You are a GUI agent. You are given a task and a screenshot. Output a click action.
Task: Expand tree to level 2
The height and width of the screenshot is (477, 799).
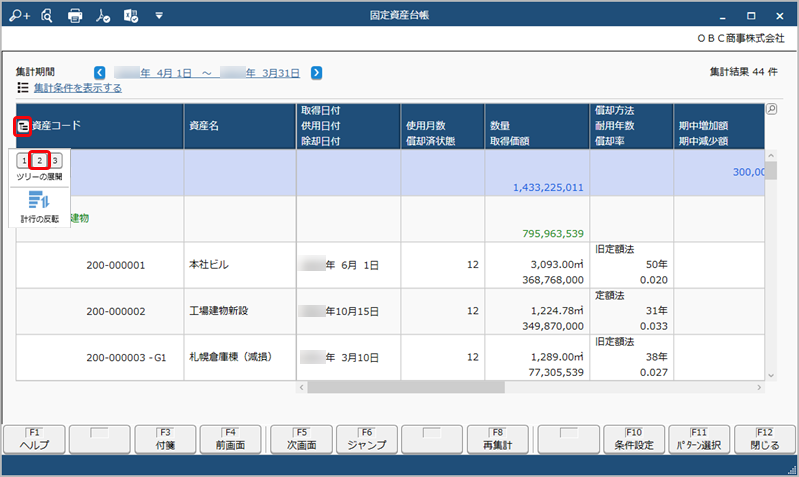[39, 161]
